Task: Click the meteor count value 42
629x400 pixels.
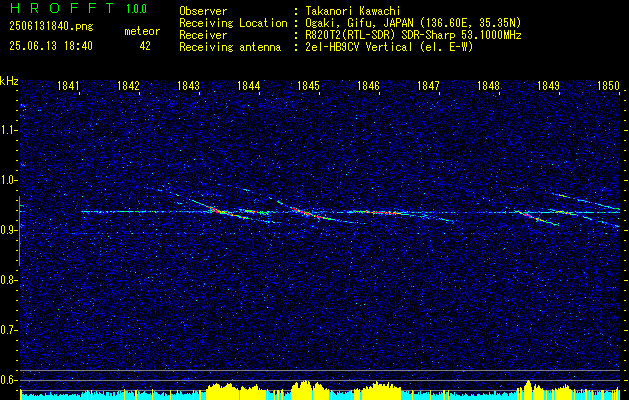Action: (x=145, y=46)
